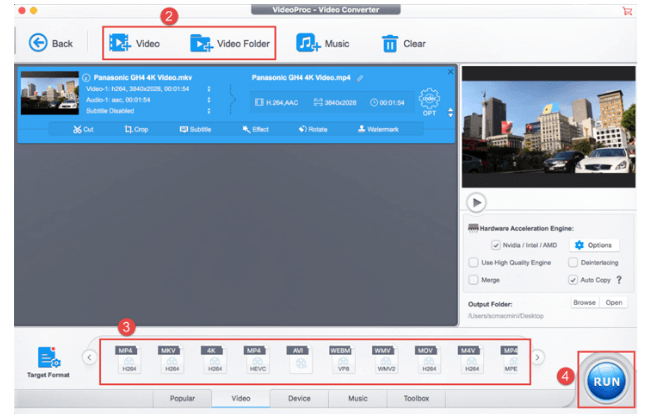650x414 pixels.
Task: Click the output duration 00:01:54
Action: [x=387, y=102]
